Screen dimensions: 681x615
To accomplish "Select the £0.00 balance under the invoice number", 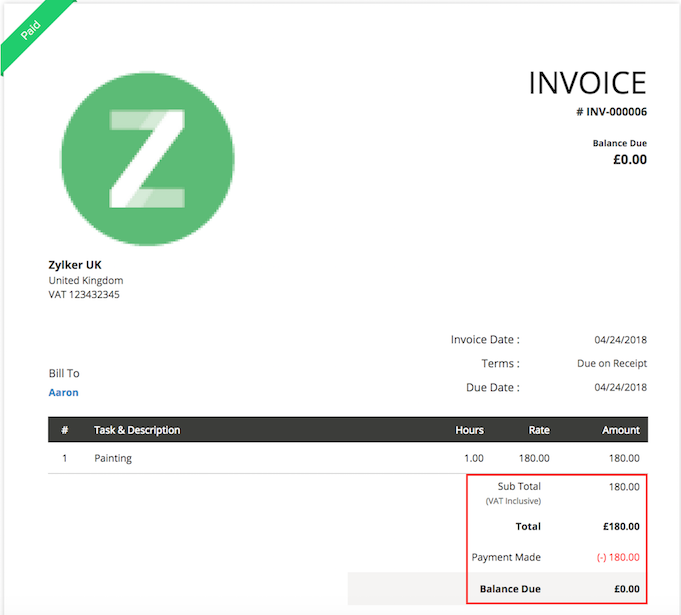I will point(630,159).
